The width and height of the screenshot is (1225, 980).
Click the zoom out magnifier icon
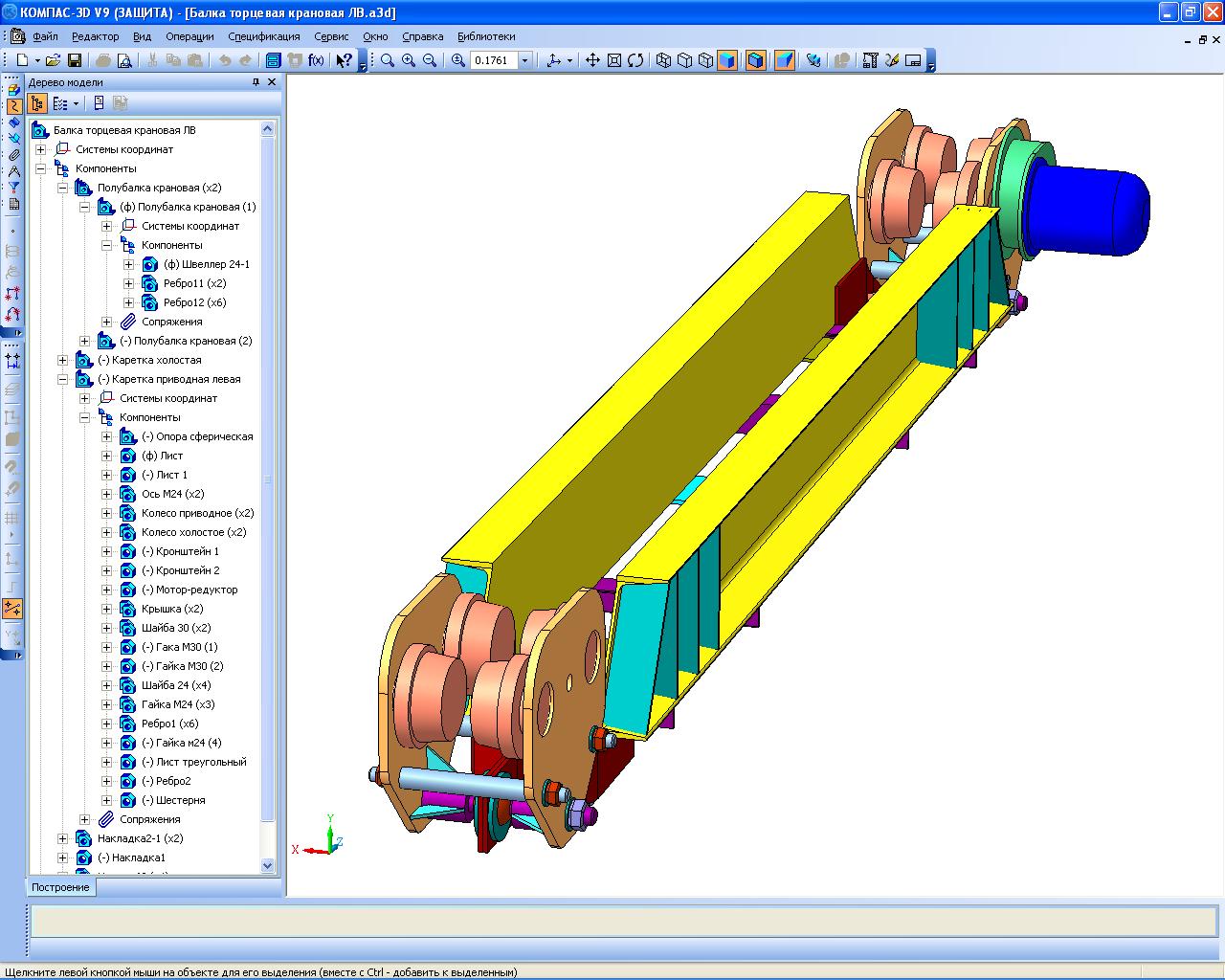pos(430,60)
